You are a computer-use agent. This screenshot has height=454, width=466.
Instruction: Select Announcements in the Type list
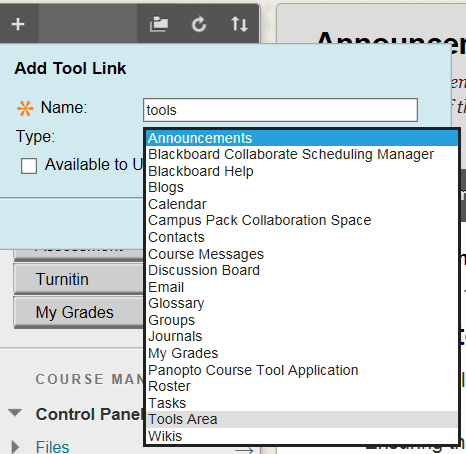[302, 138]
